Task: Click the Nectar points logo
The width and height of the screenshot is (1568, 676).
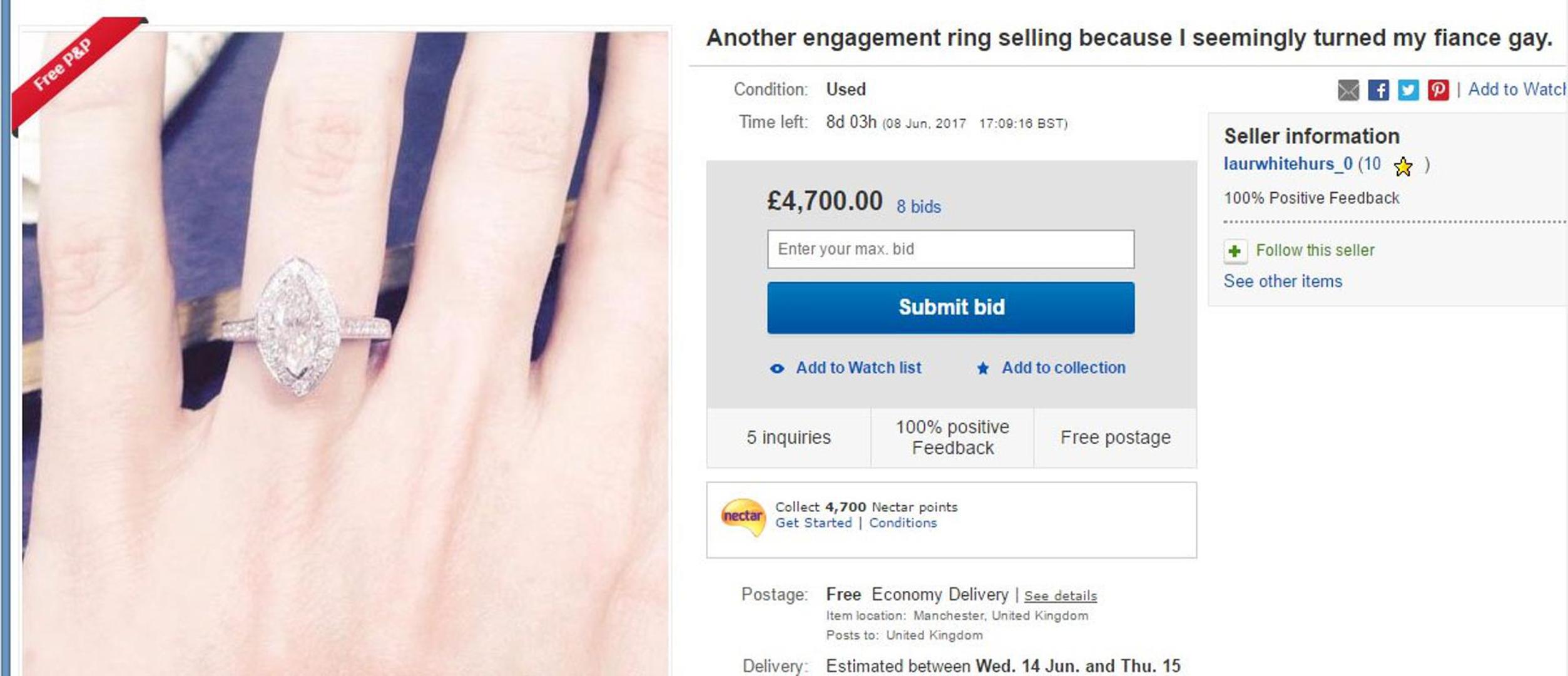Action: (743, 517)
